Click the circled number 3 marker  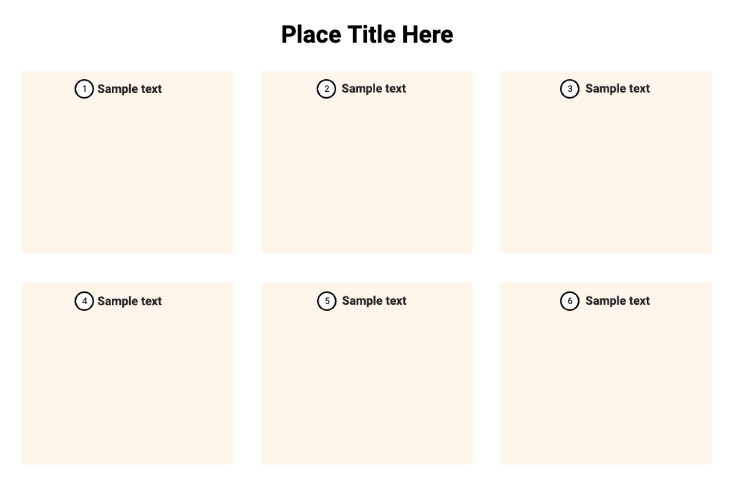(x=570, y=89)
